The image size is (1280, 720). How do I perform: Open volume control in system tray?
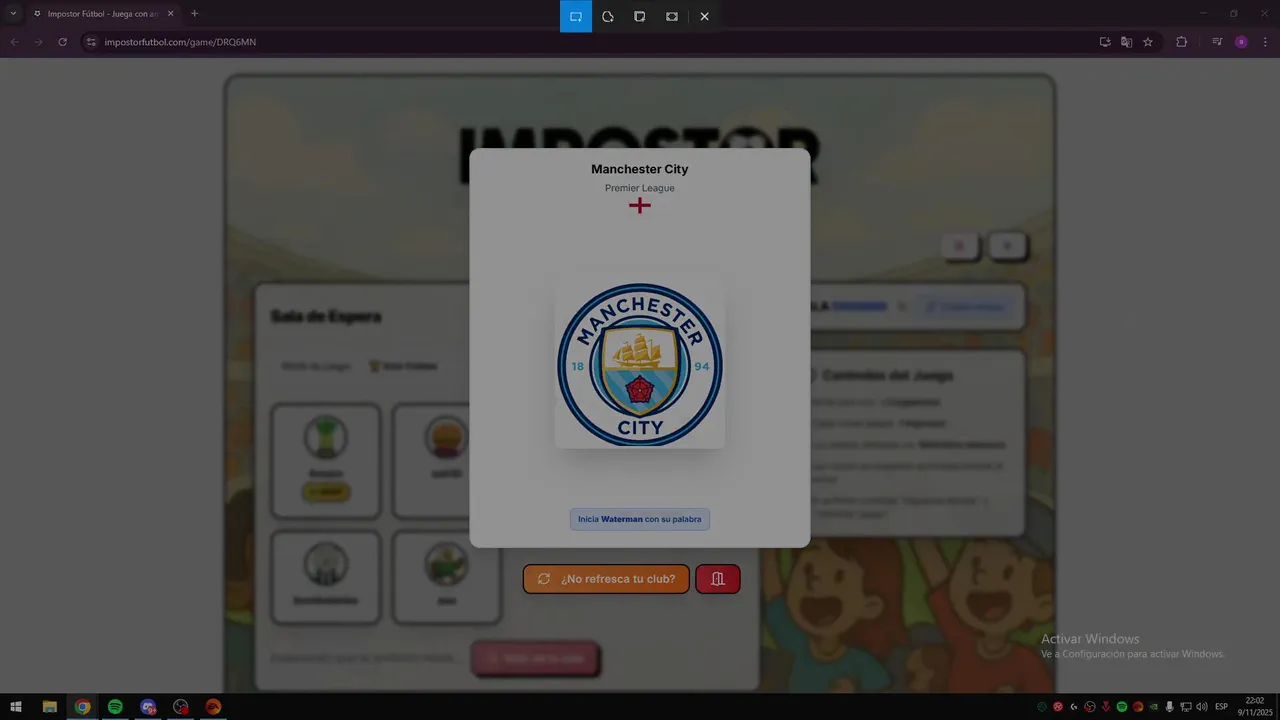(x=1201, y=707)
